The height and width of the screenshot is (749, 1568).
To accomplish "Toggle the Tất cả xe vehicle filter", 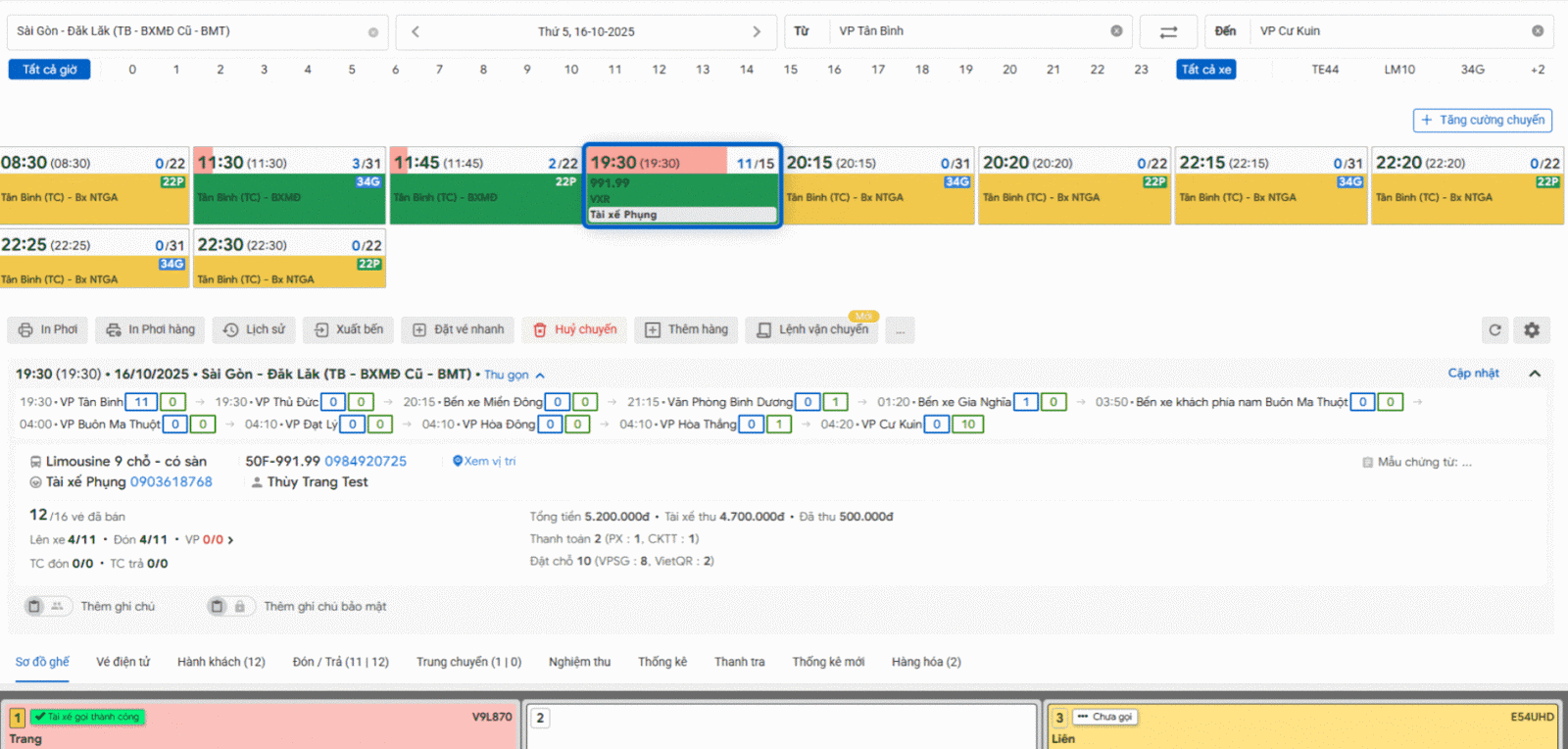I will [x=1205, y=70].
